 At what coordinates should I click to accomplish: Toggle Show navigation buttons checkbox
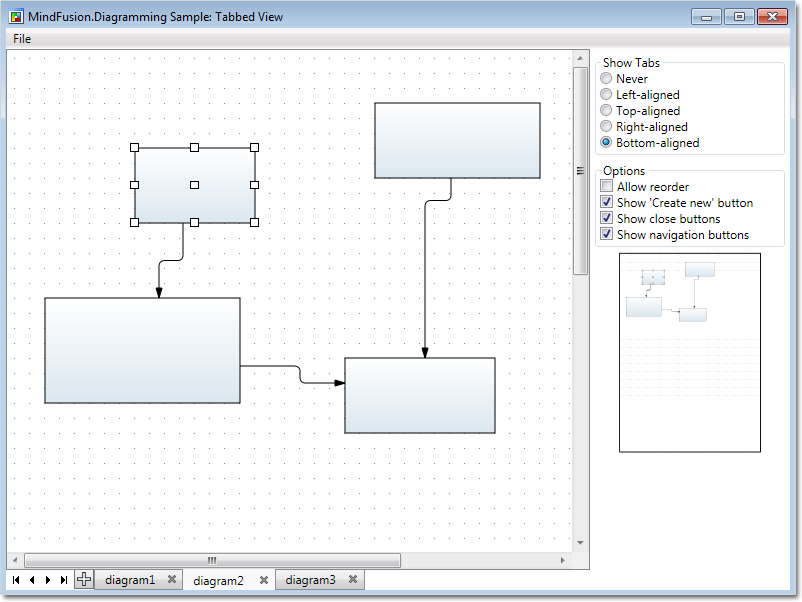coord(606,235)
